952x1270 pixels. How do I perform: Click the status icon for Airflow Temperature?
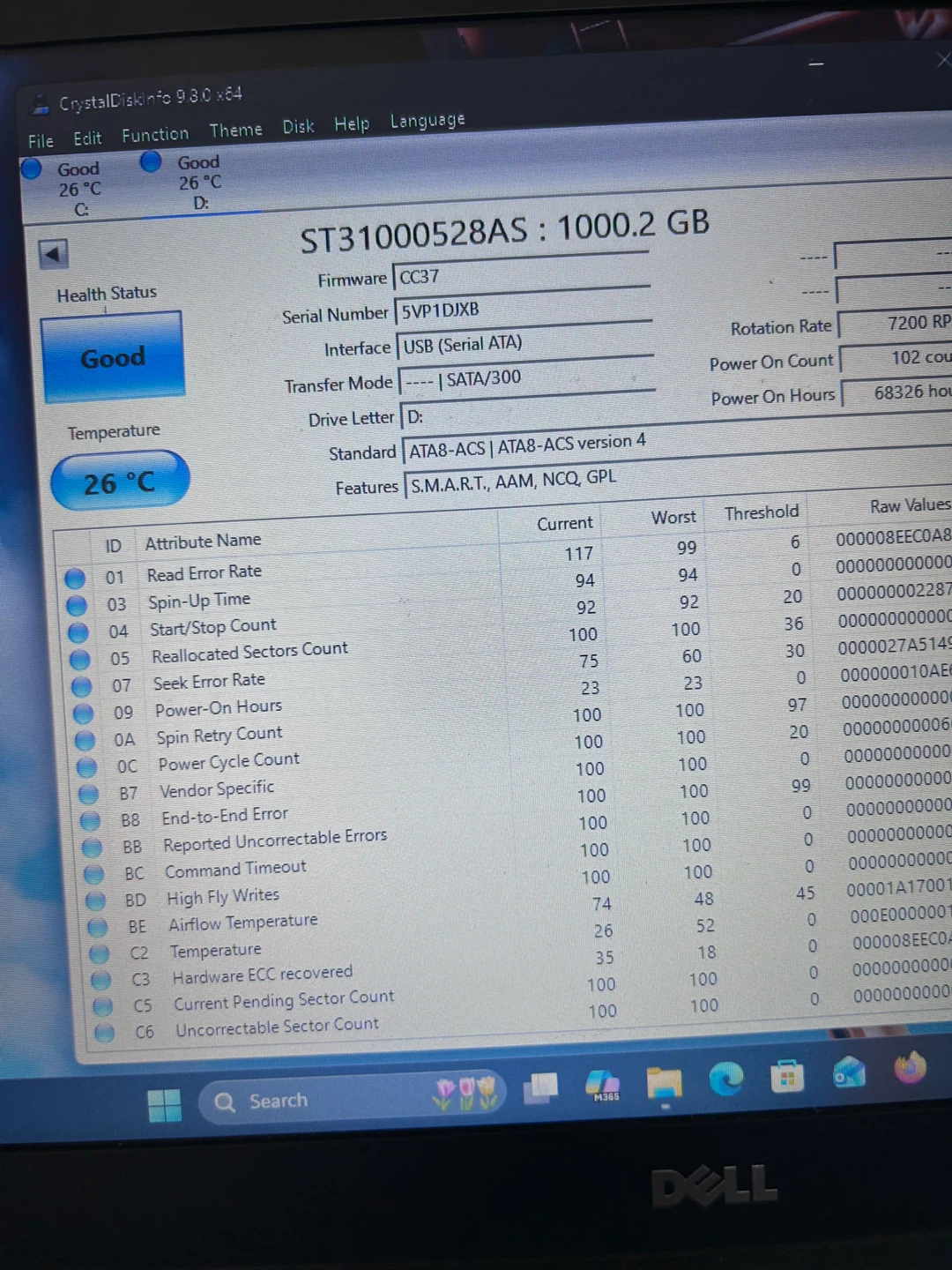[x=98, y=928]
